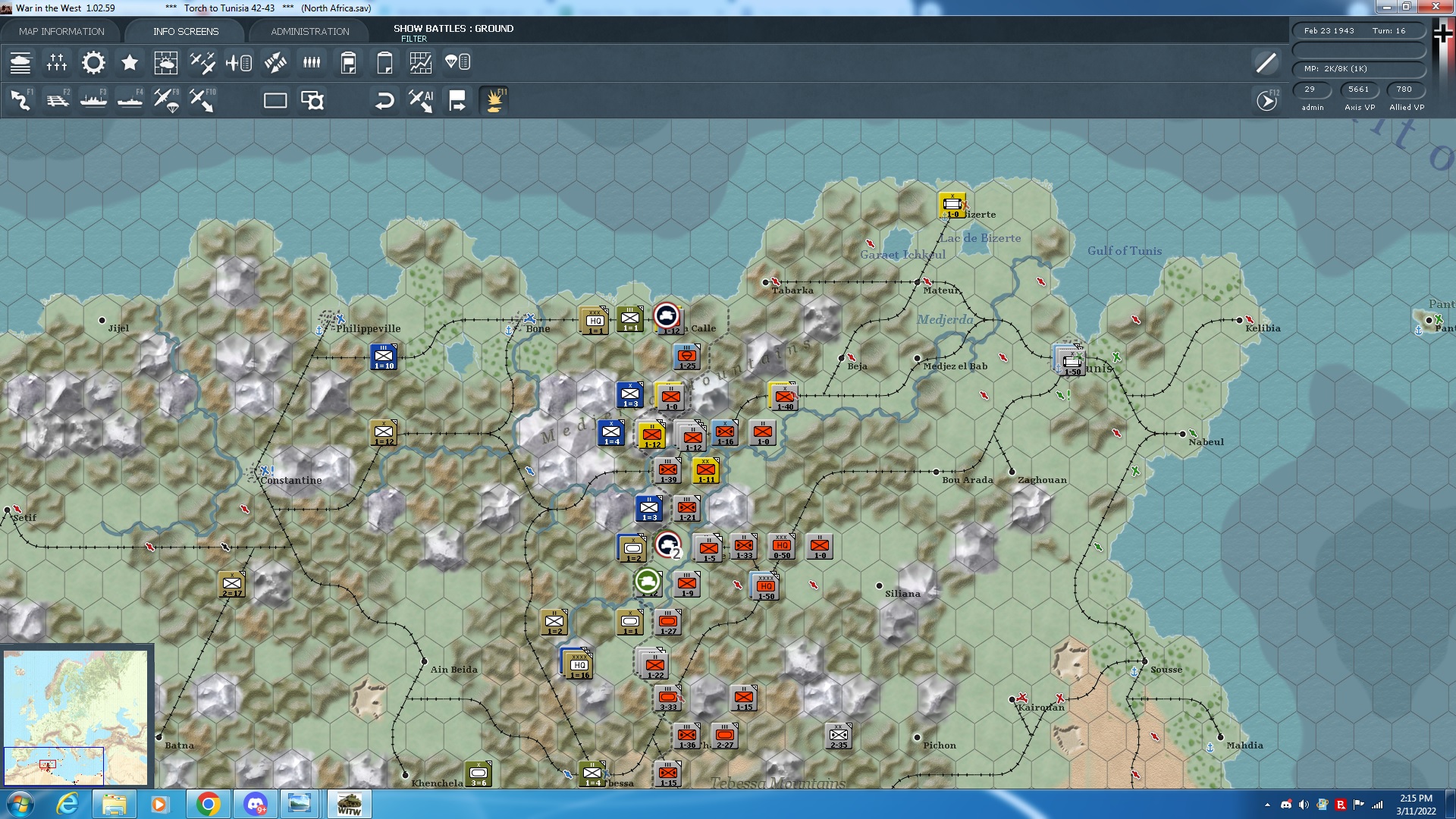Click the End Turn F12 arrow button

[x=1266, y=101]
